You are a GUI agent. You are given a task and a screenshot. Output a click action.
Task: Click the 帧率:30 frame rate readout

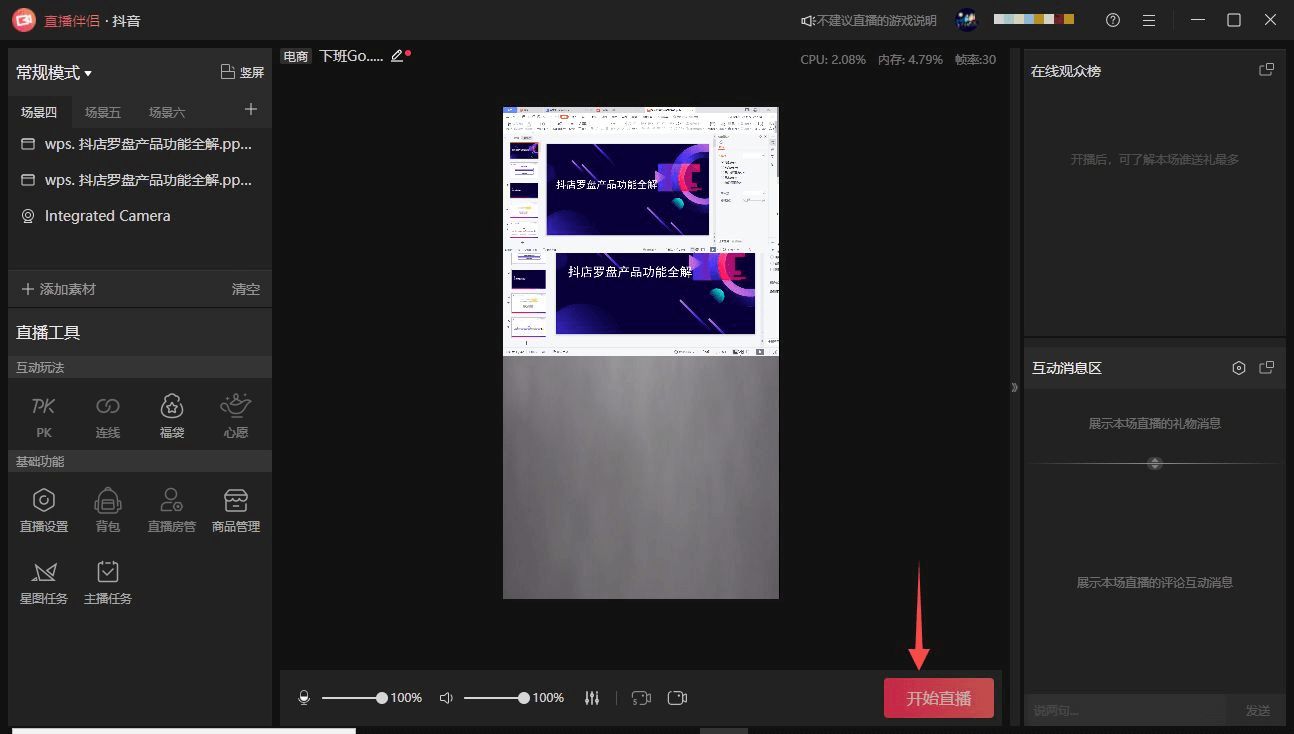tap(975, 59)
